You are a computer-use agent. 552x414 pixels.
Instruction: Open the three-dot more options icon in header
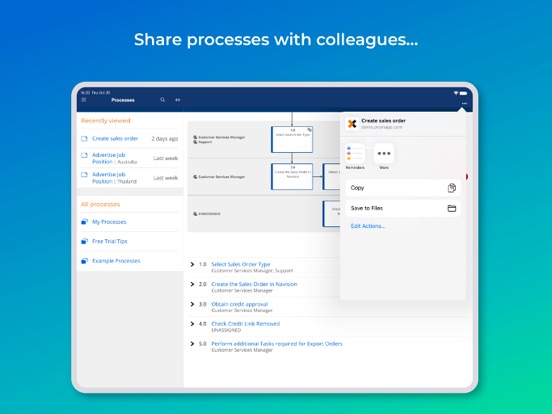[x=464, y=104]
